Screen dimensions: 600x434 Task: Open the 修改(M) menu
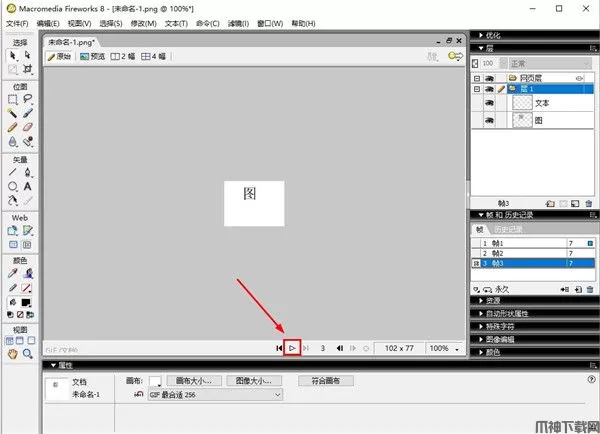coord(143,24)
